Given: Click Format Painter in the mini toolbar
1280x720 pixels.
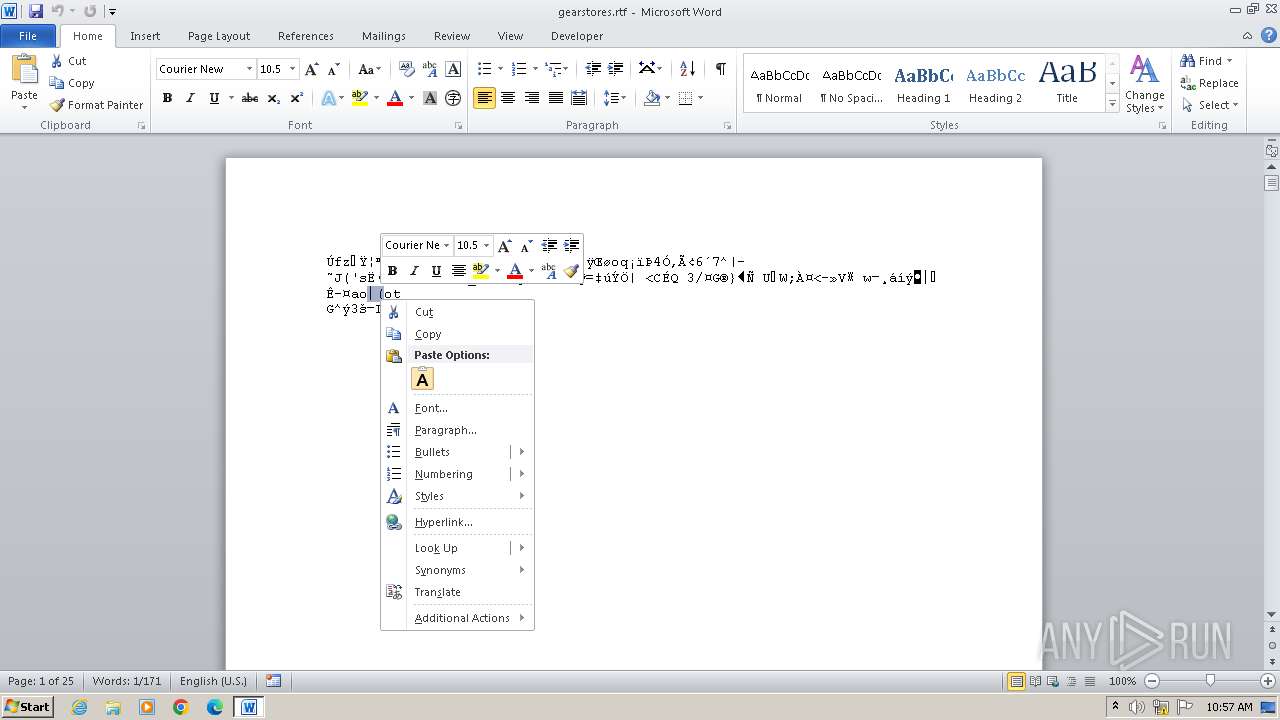Looking at the screenshot, I should [571, 271].
